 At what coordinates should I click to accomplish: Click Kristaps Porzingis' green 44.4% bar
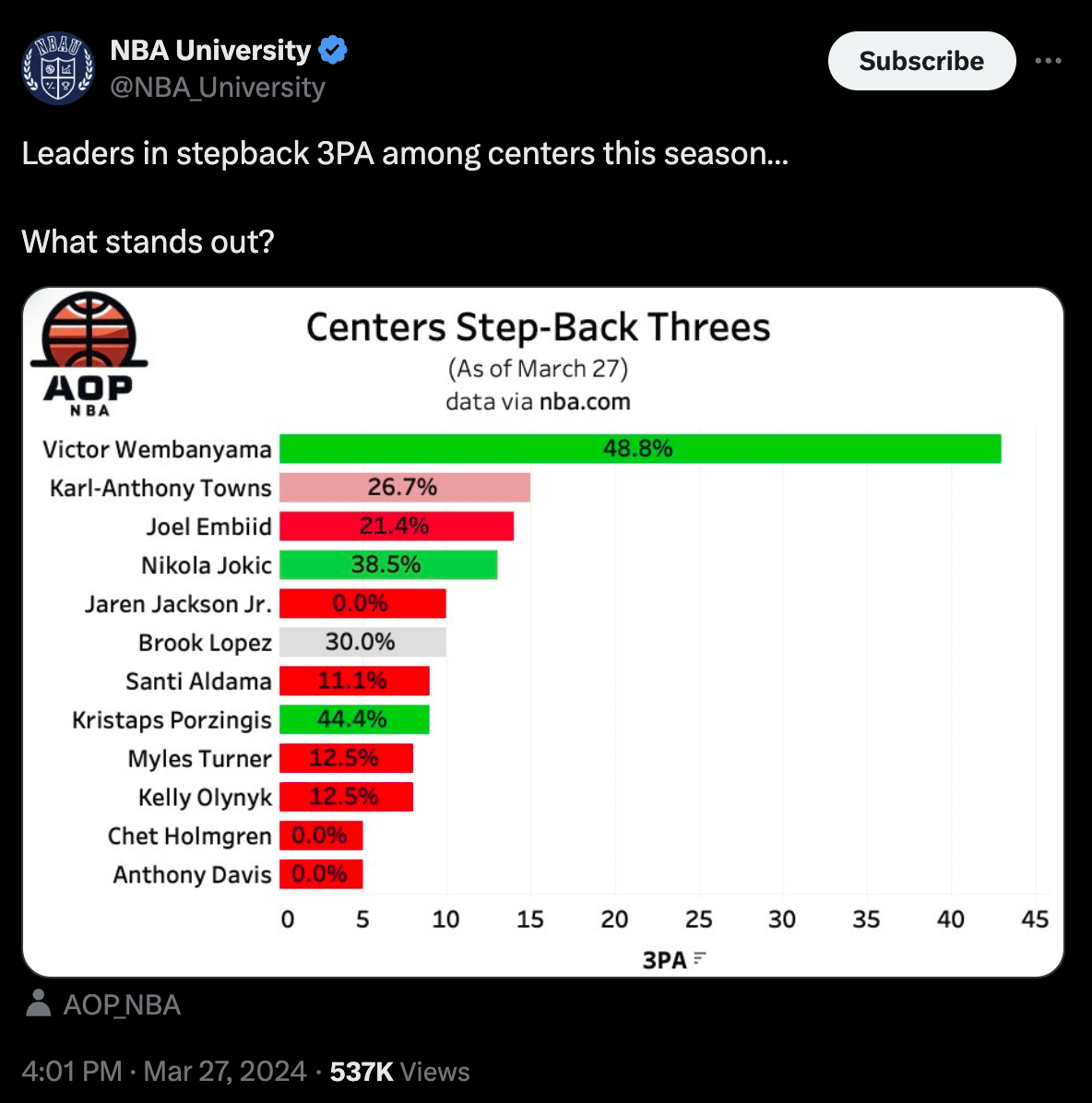pyautogui.click(x=353, y=719)
